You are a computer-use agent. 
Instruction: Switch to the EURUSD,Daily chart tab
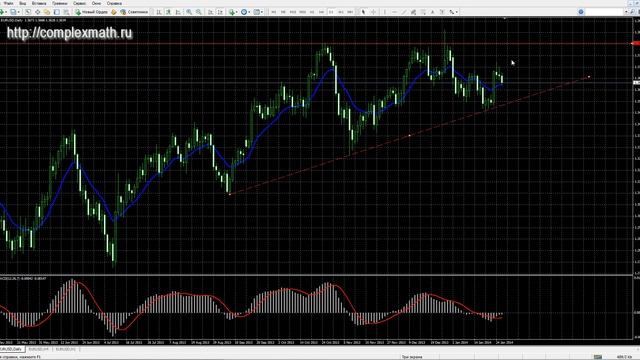pyautogui.click(x=12, y=350)
